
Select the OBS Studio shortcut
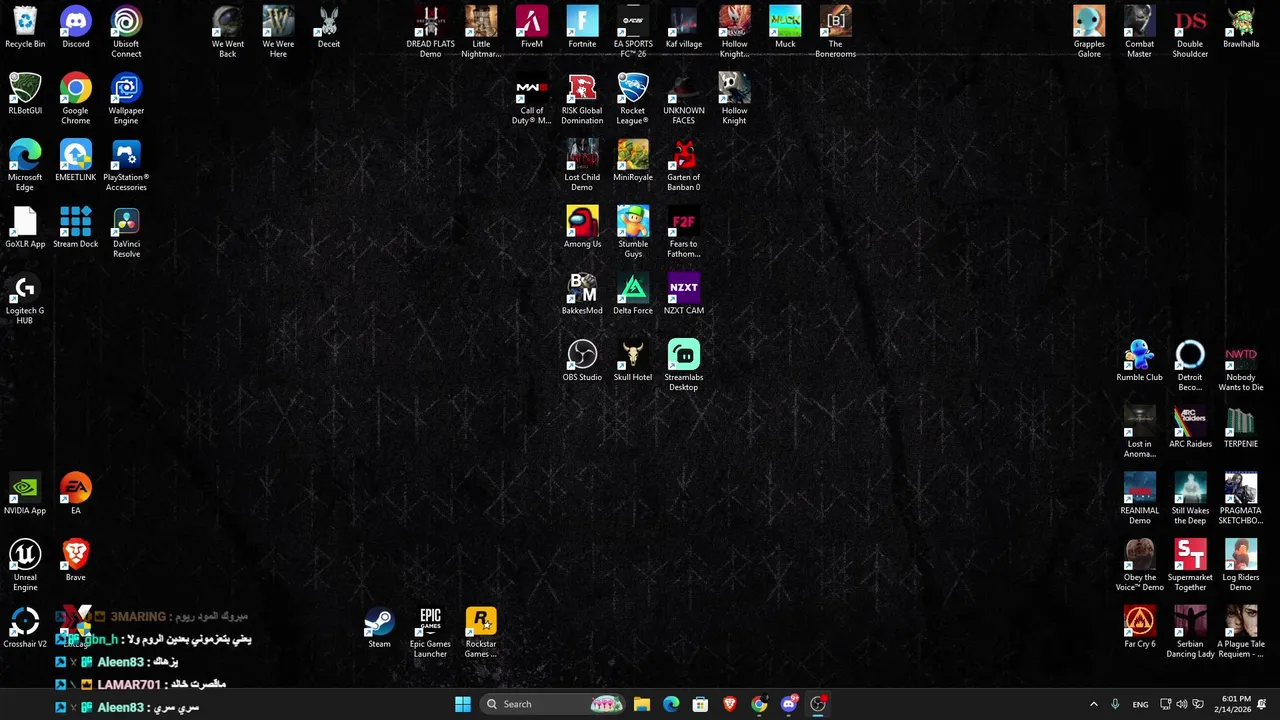point(582,360)
